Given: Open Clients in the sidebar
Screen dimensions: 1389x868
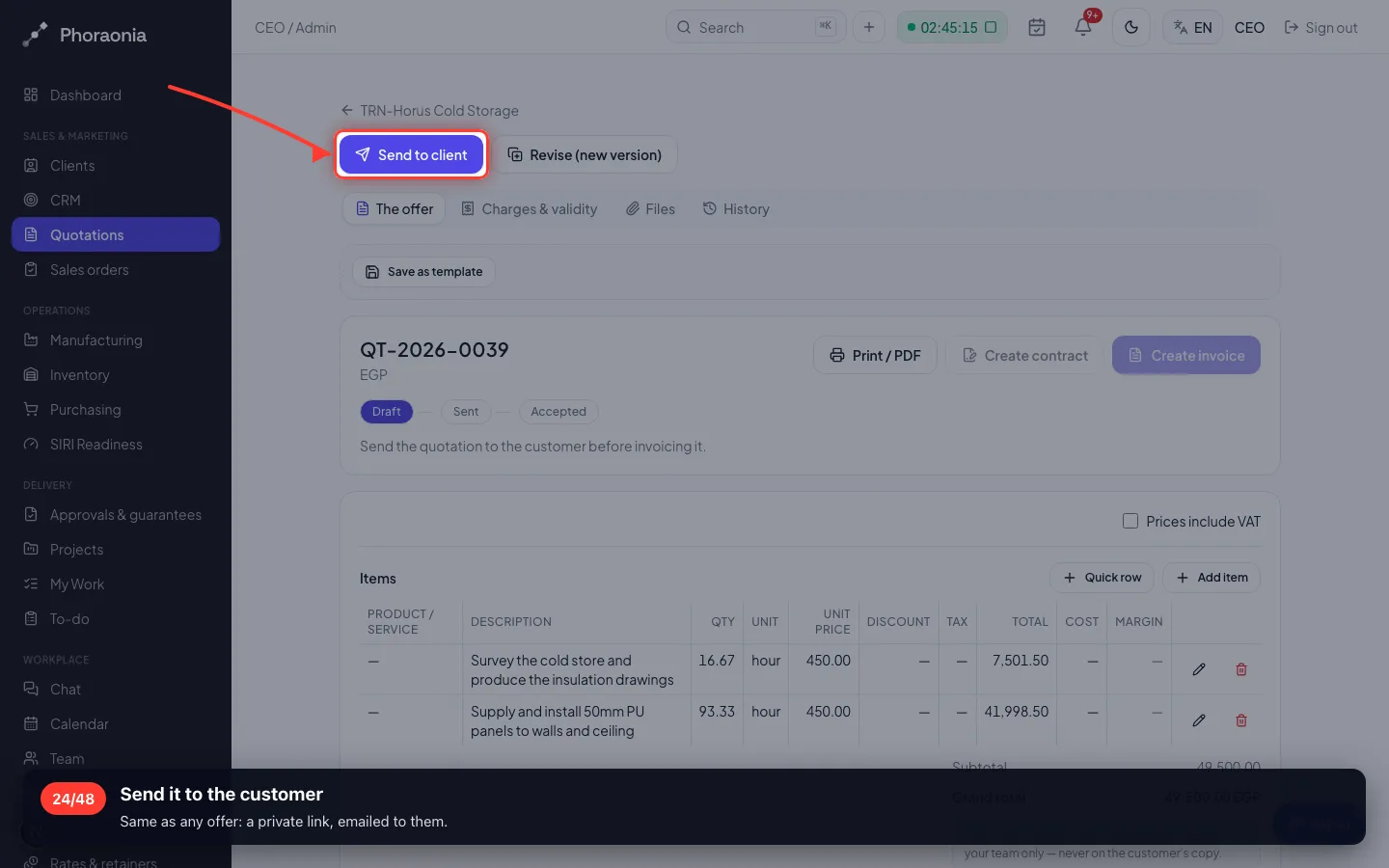Looking at the screenshot, I should click(116, 166).
